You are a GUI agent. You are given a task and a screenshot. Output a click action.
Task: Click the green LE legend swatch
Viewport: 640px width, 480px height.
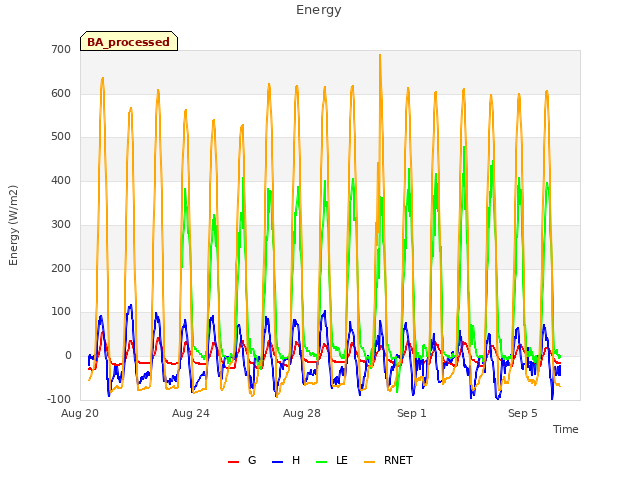tap(322, 462)
